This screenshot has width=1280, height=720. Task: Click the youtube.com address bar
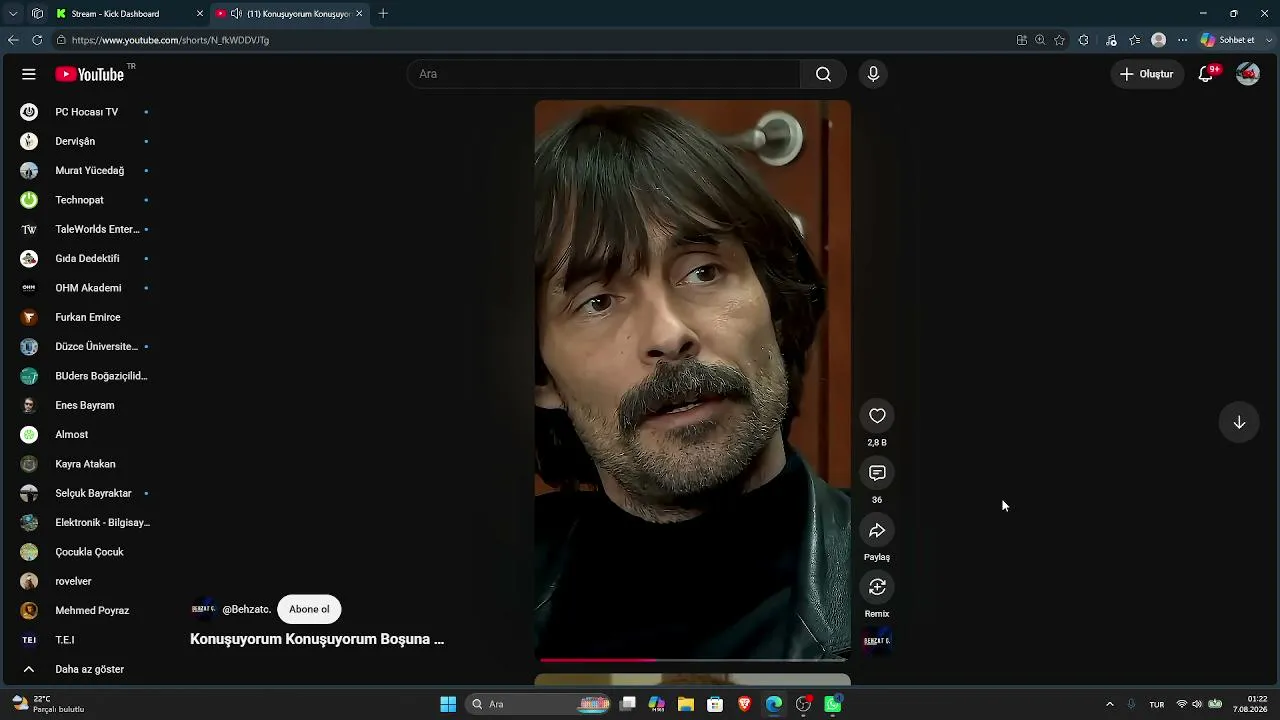pos(530,40)
